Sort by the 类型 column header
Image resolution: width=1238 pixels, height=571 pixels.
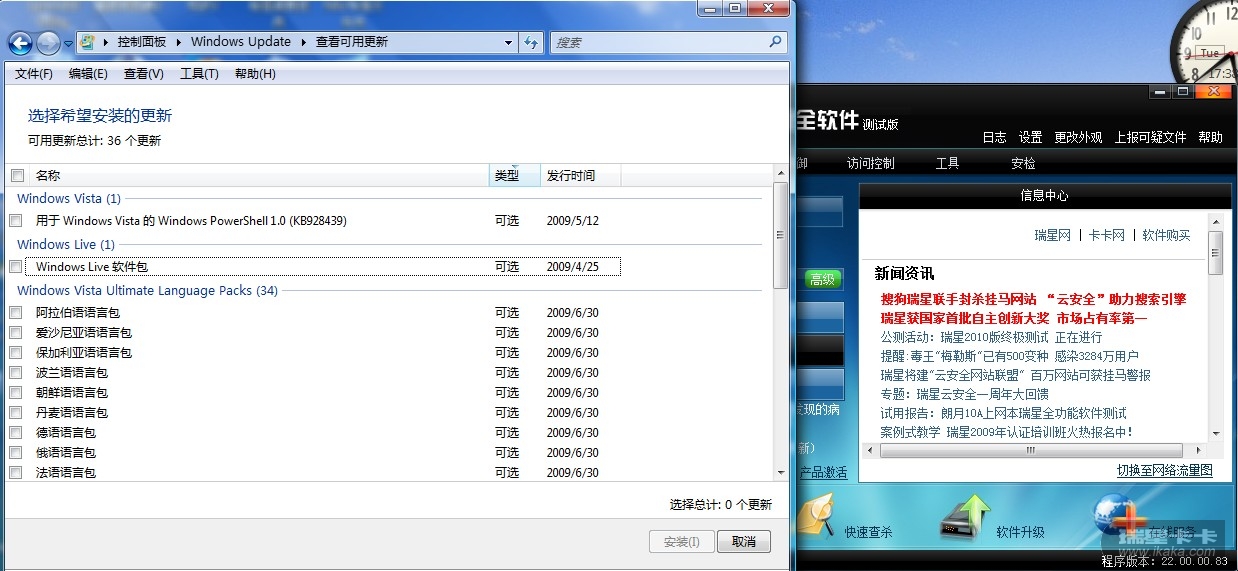515,175
